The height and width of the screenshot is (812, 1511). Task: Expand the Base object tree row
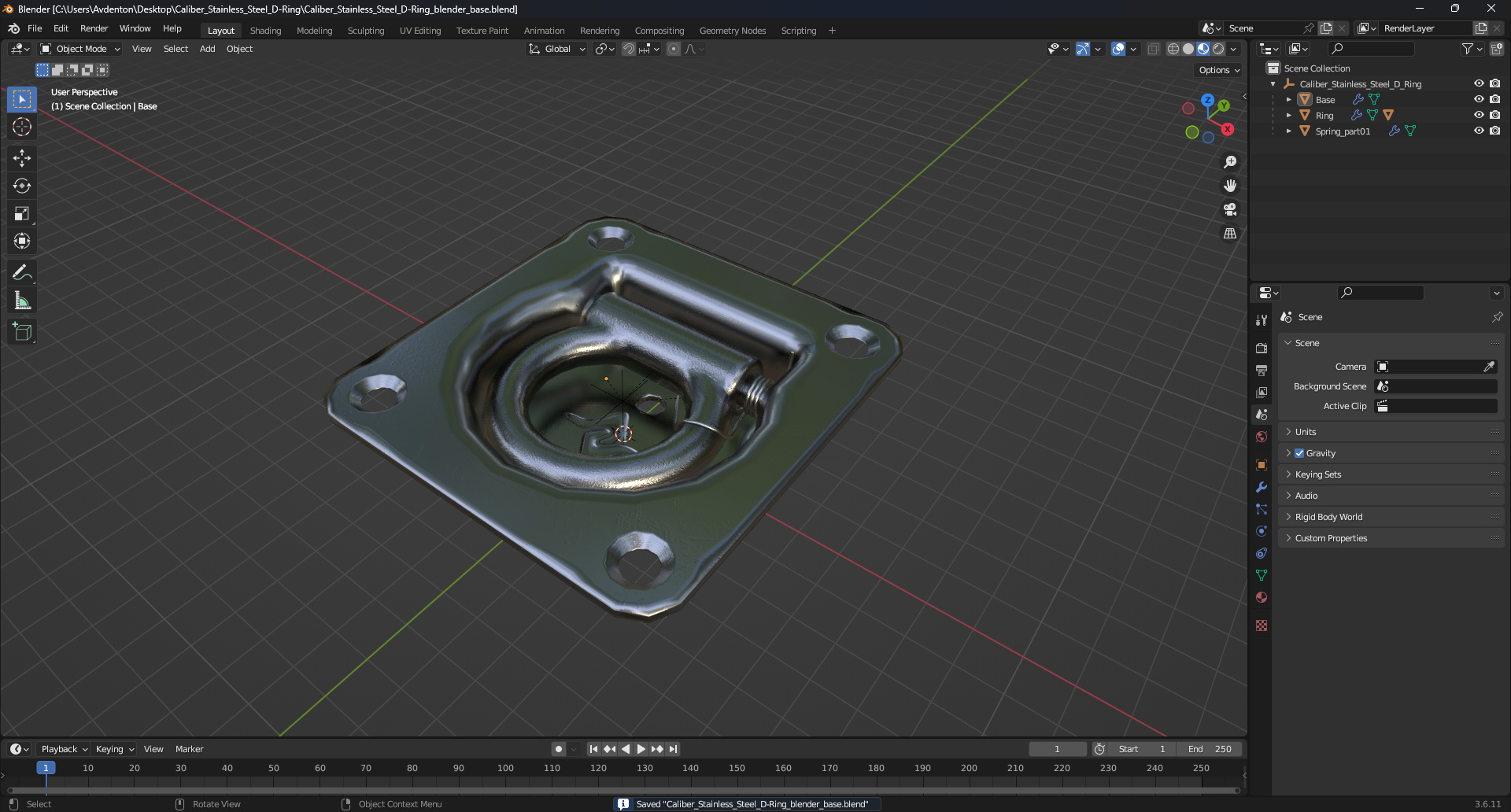1288,100
